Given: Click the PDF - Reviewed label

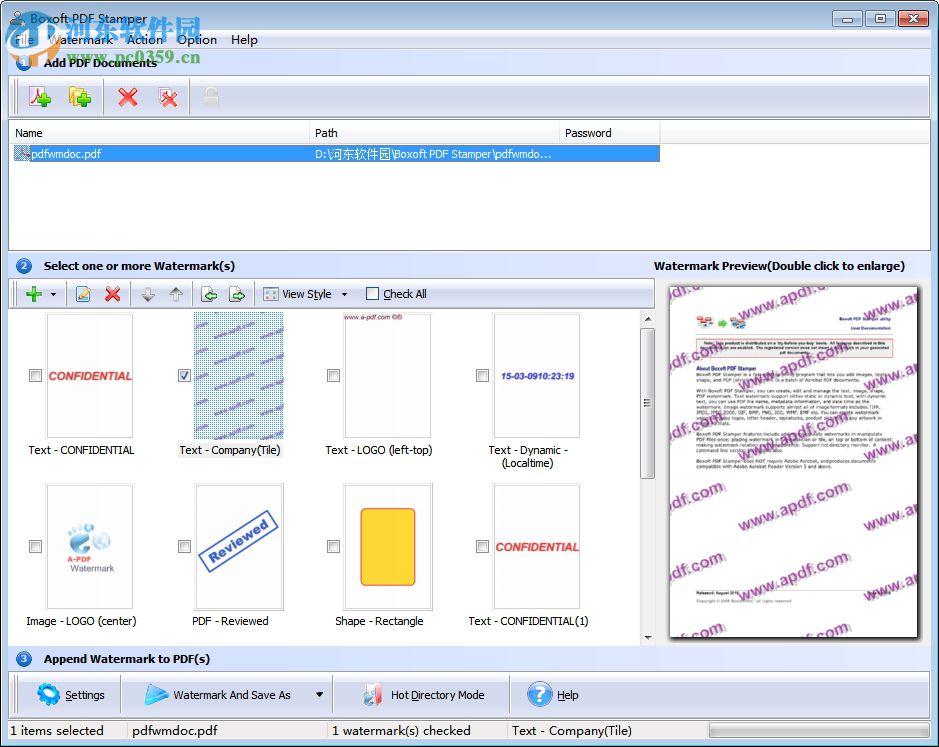Looking at the screenshot, I should pyautogui.click(x=230, y=621).
